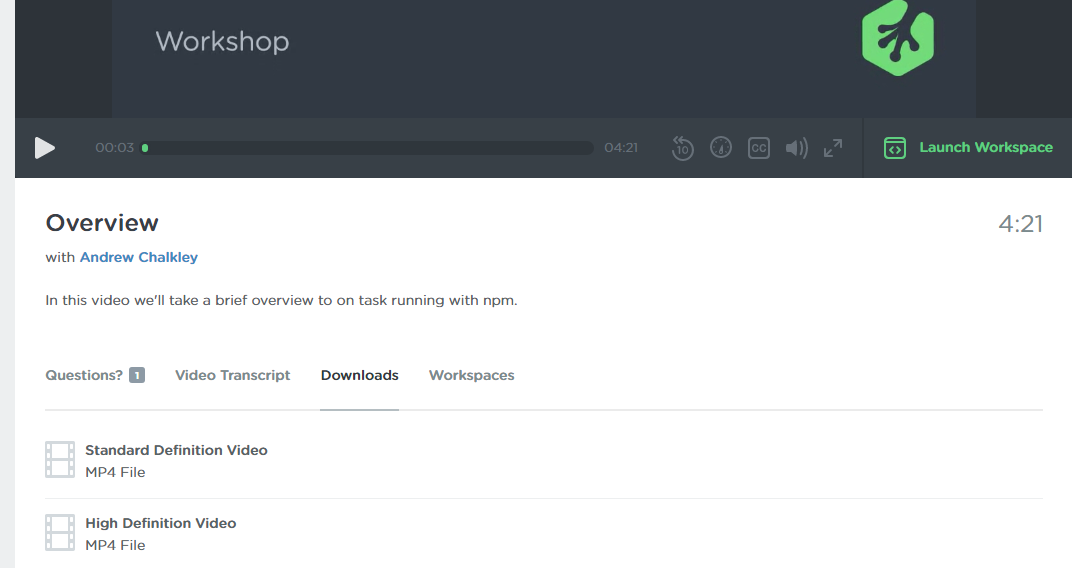Enter fullscreen video mode
1072x568 pixels.
point(832,148)
